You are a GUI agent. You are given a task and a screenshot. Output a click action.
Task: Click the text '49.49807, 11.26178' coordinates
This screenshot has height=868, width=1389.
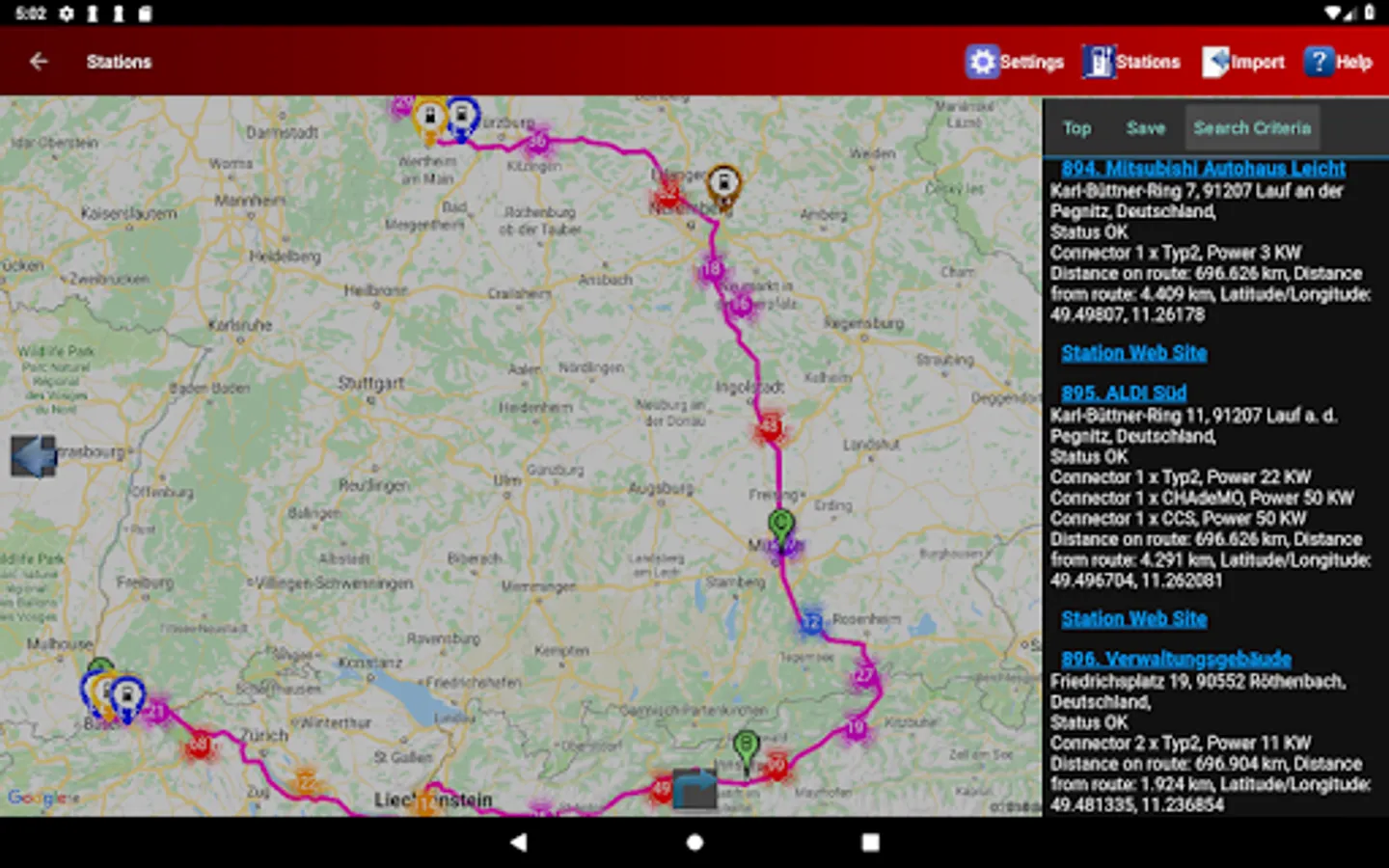[1127, 314]
